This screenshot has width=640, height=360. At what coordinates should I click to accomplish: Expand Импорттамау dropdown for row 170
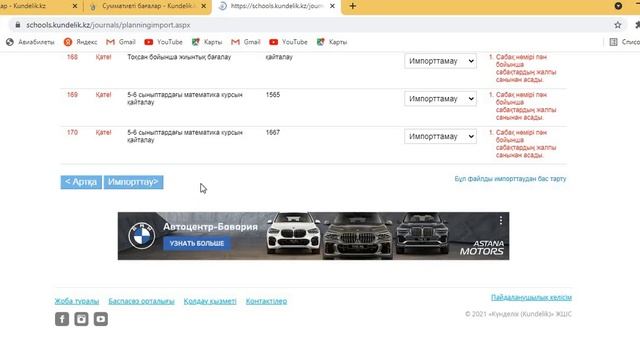coord(440,136)
